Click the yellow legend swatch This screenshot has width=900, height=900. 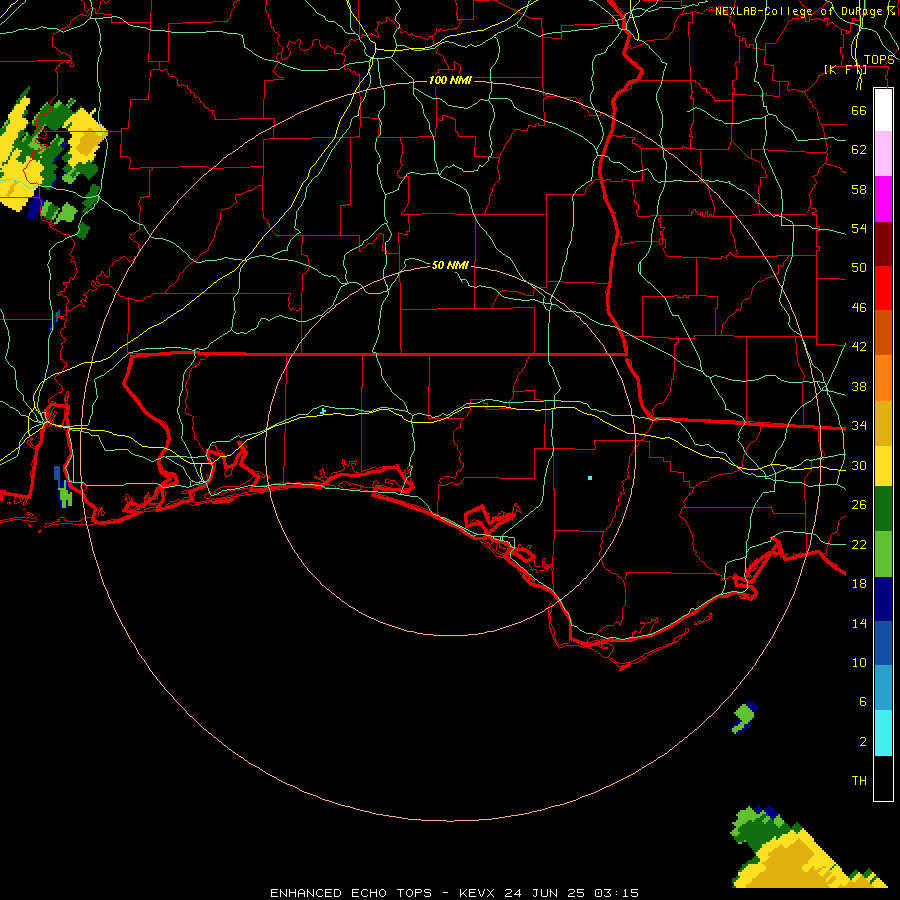tap(883, 466)
